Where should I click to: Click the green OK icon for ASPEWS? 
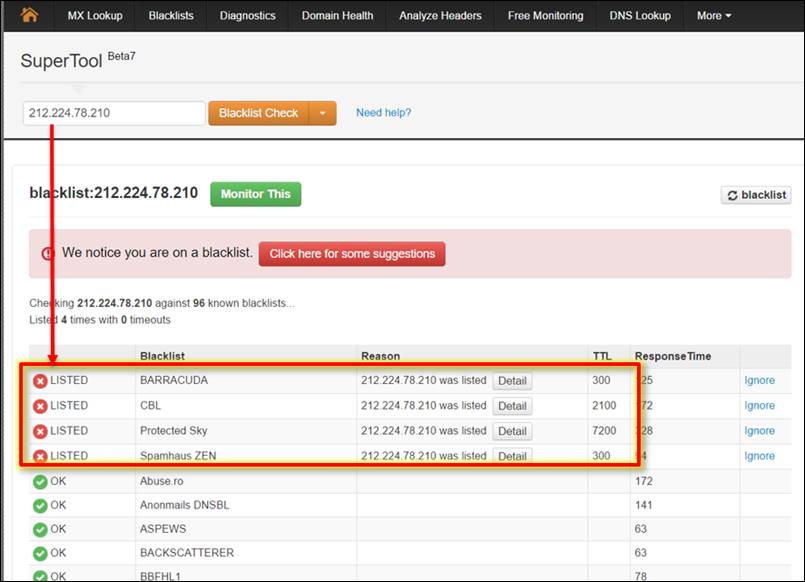pyautogui.click(x=40, y=530)
